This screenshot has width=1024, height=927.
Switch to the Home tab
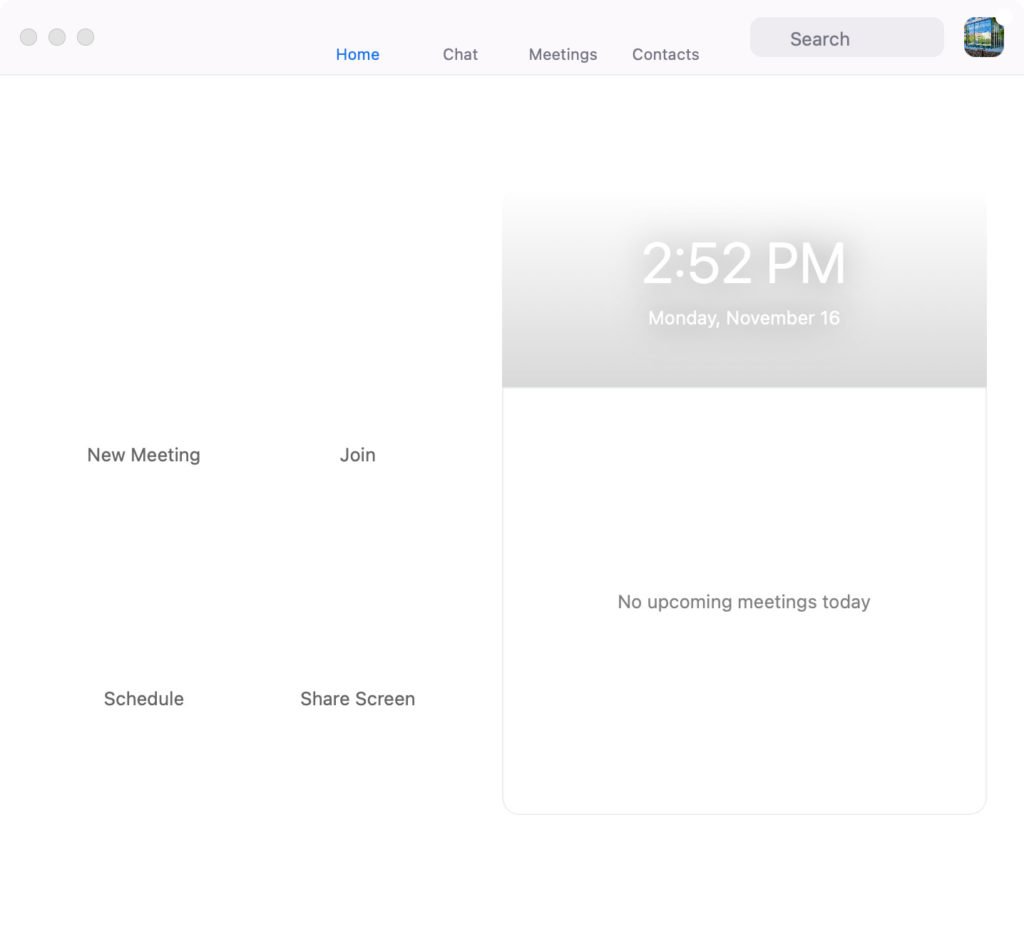tap(357, 55)
